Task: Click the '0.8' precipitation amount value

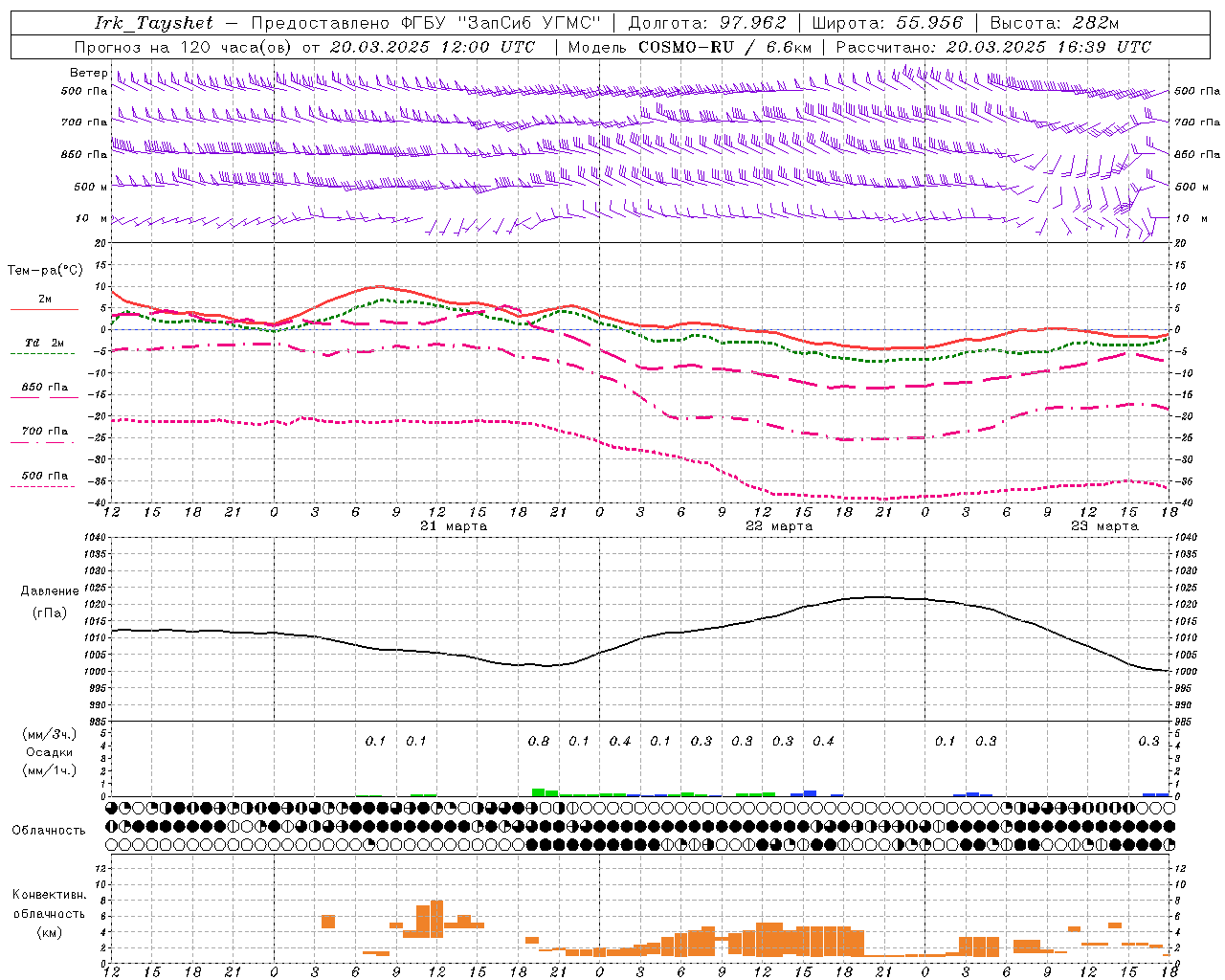Action: 539,741
